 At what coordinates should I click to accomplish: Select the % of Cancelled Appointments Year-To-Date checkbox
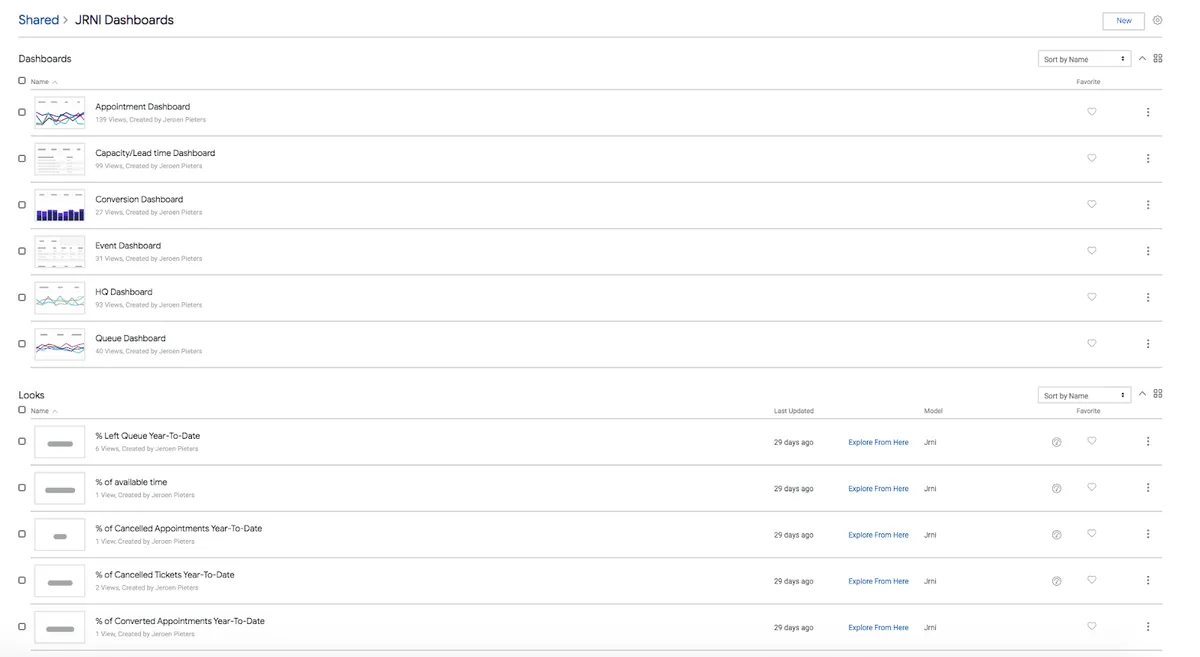tap(22, 534)
